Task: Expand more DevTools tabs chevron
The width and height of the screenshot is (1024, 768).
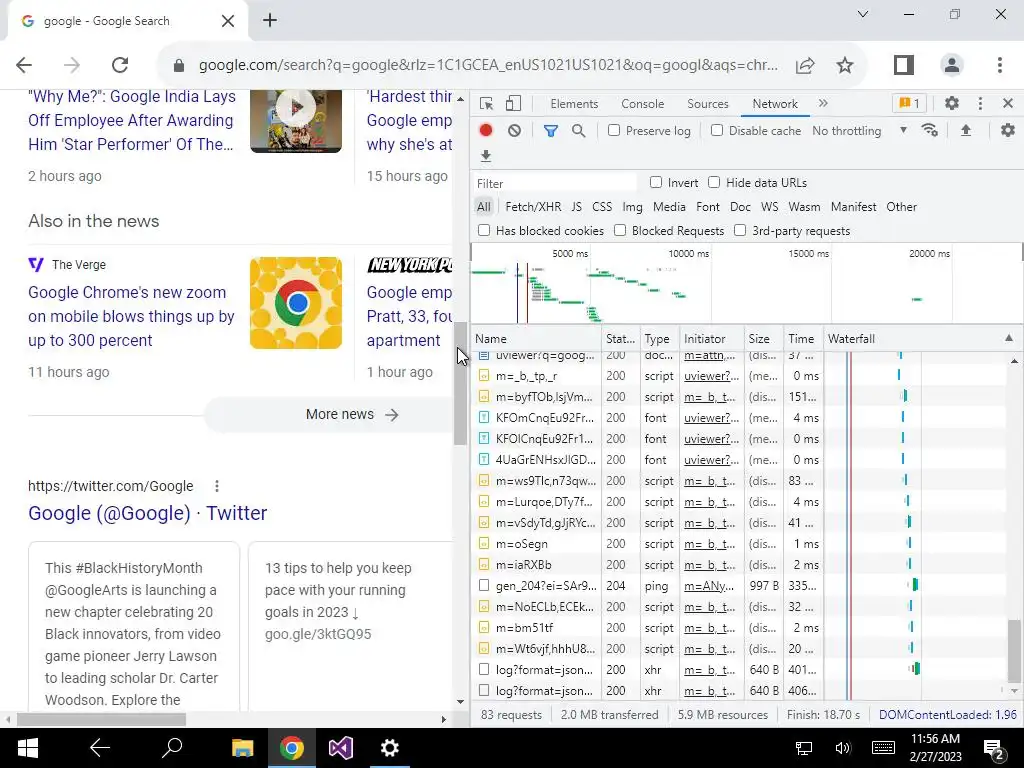Action: click(823, 103)
